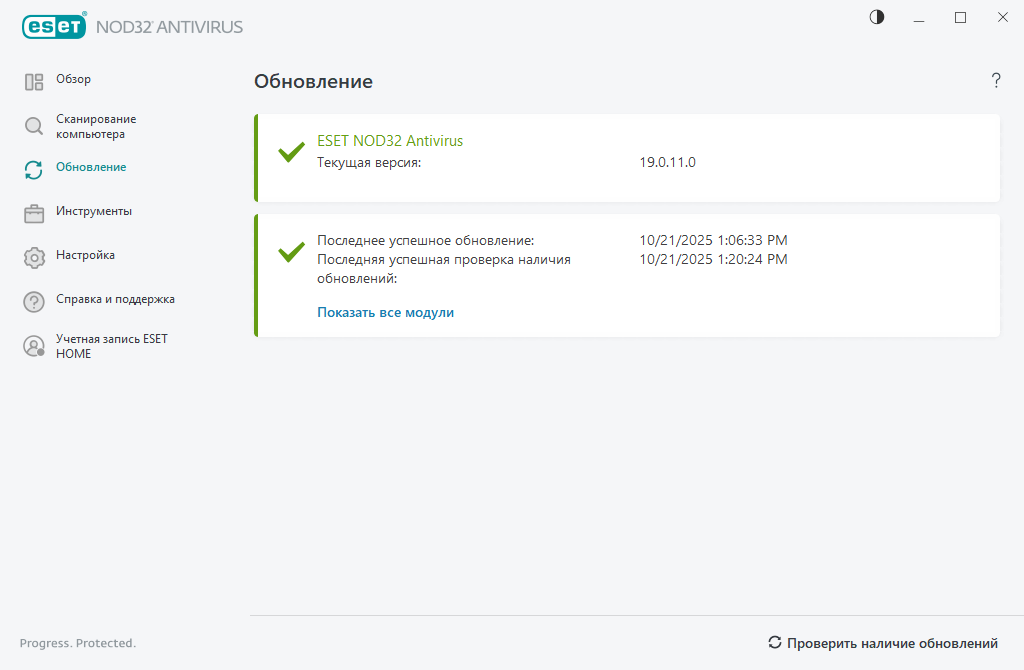Maximize the ESET window
Screen dimensions: 1024x670
tap(960, 17)
